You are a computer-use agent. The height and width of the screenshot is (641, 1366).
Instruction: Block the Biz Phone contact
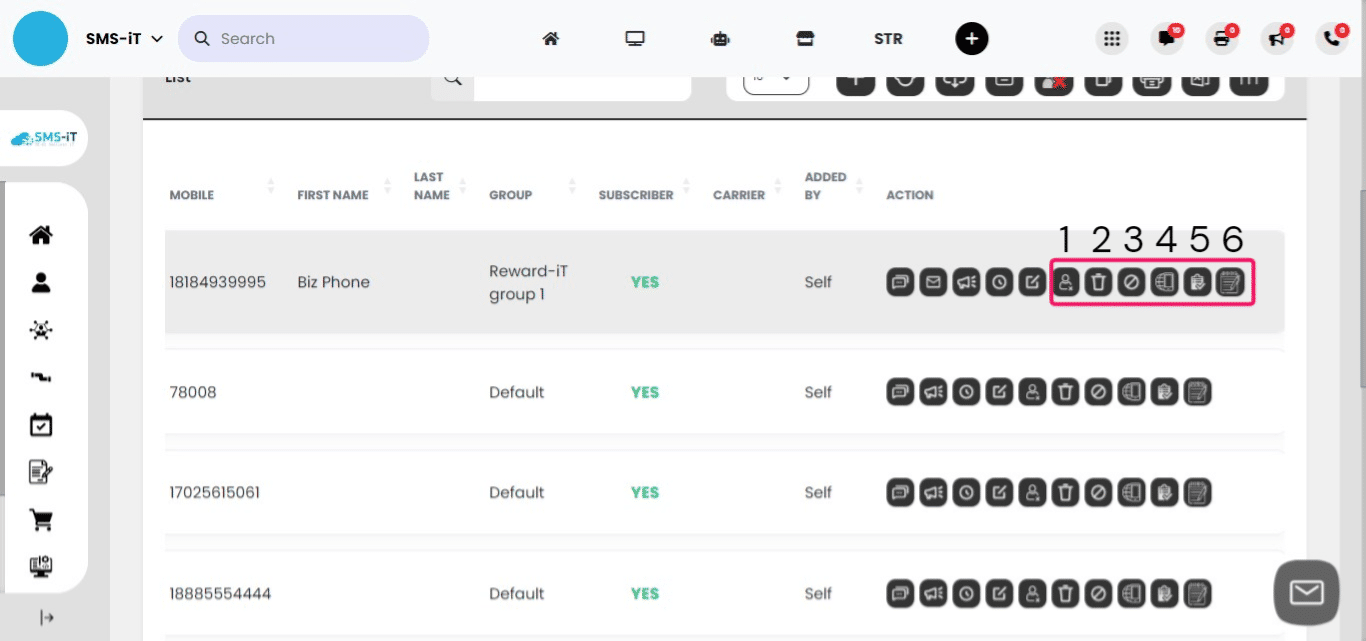(1132, 283)
